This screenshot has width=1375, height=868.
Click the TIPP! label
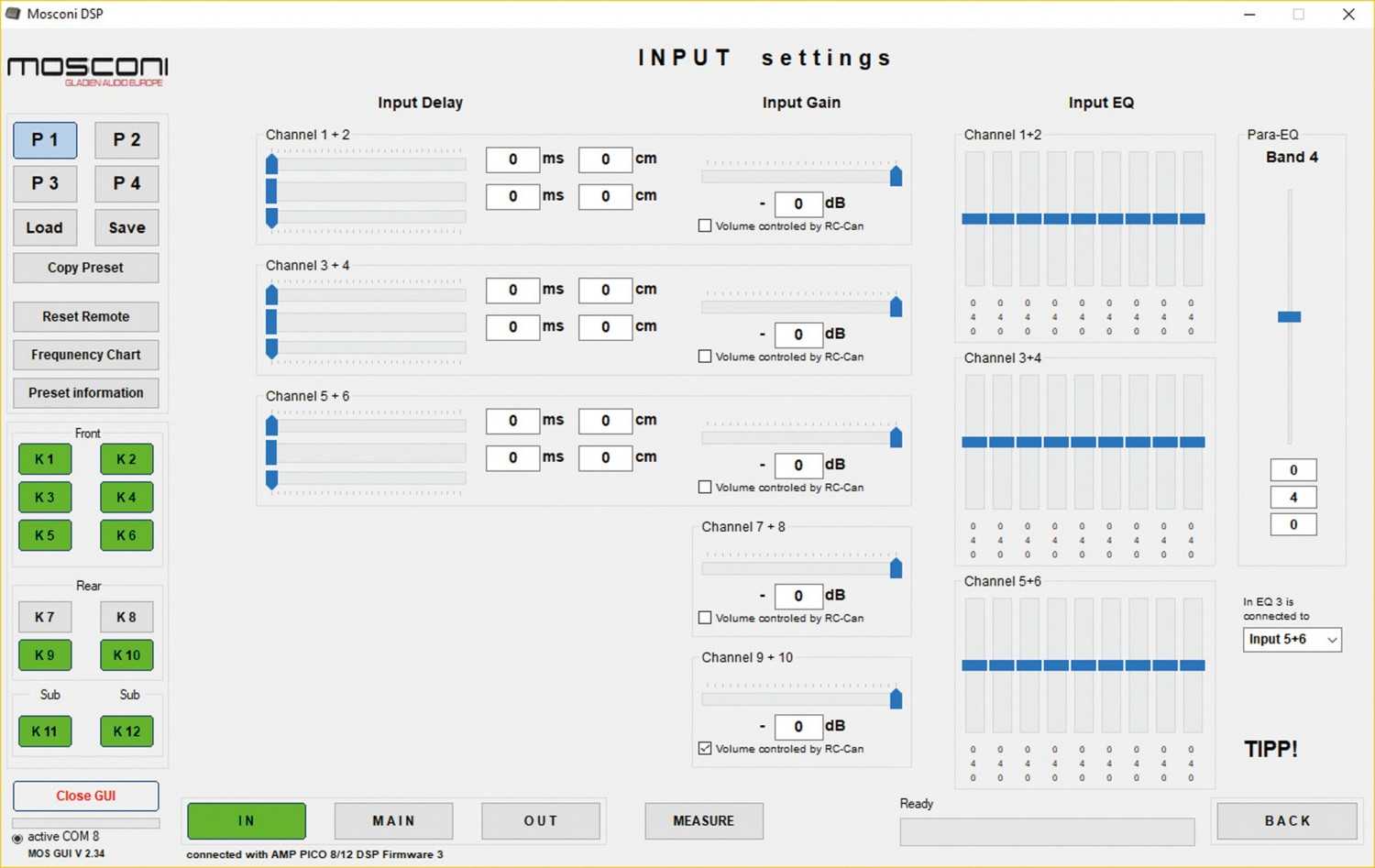pos(1270,749)
